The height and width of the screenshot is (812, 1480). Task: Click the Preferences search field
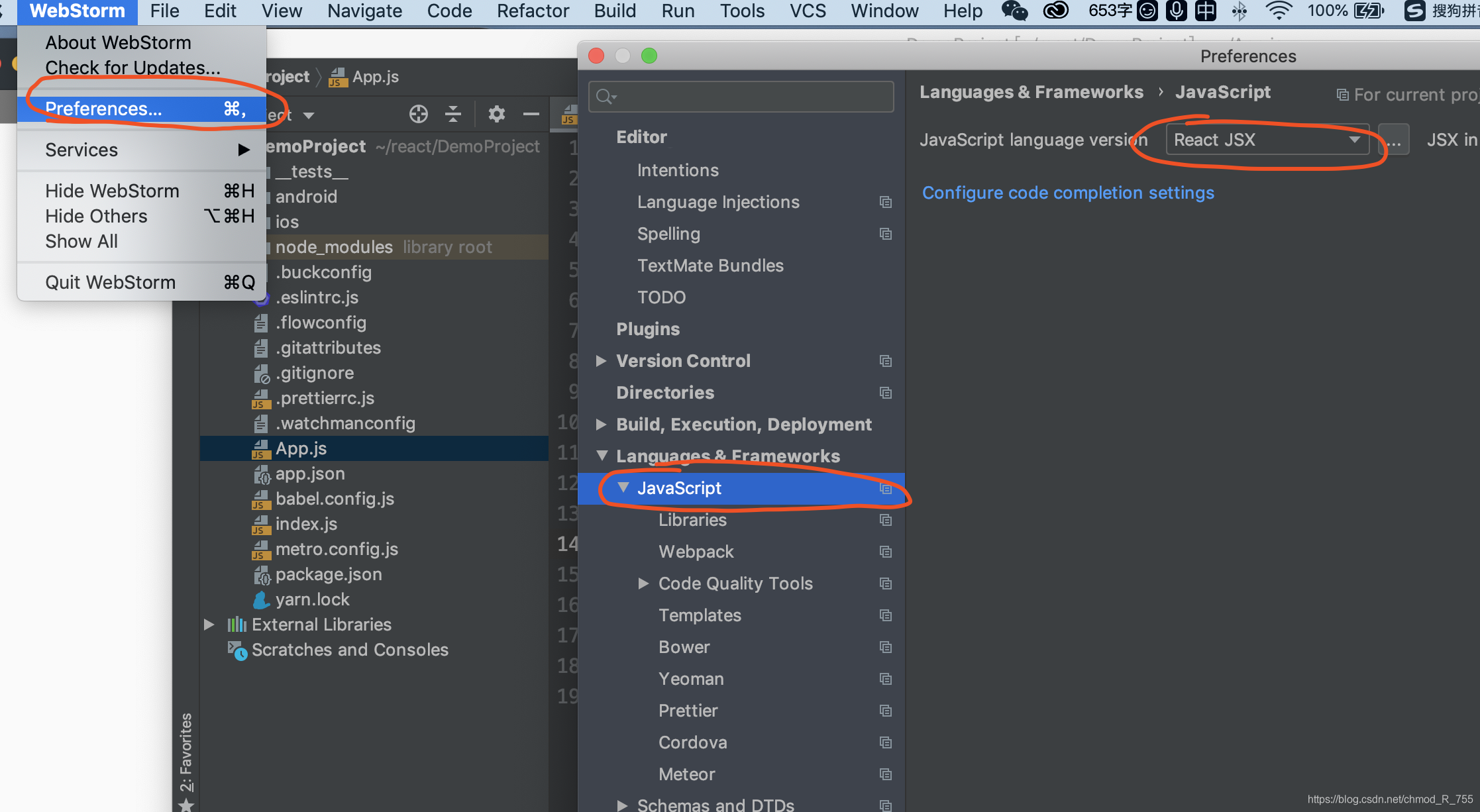749,97
